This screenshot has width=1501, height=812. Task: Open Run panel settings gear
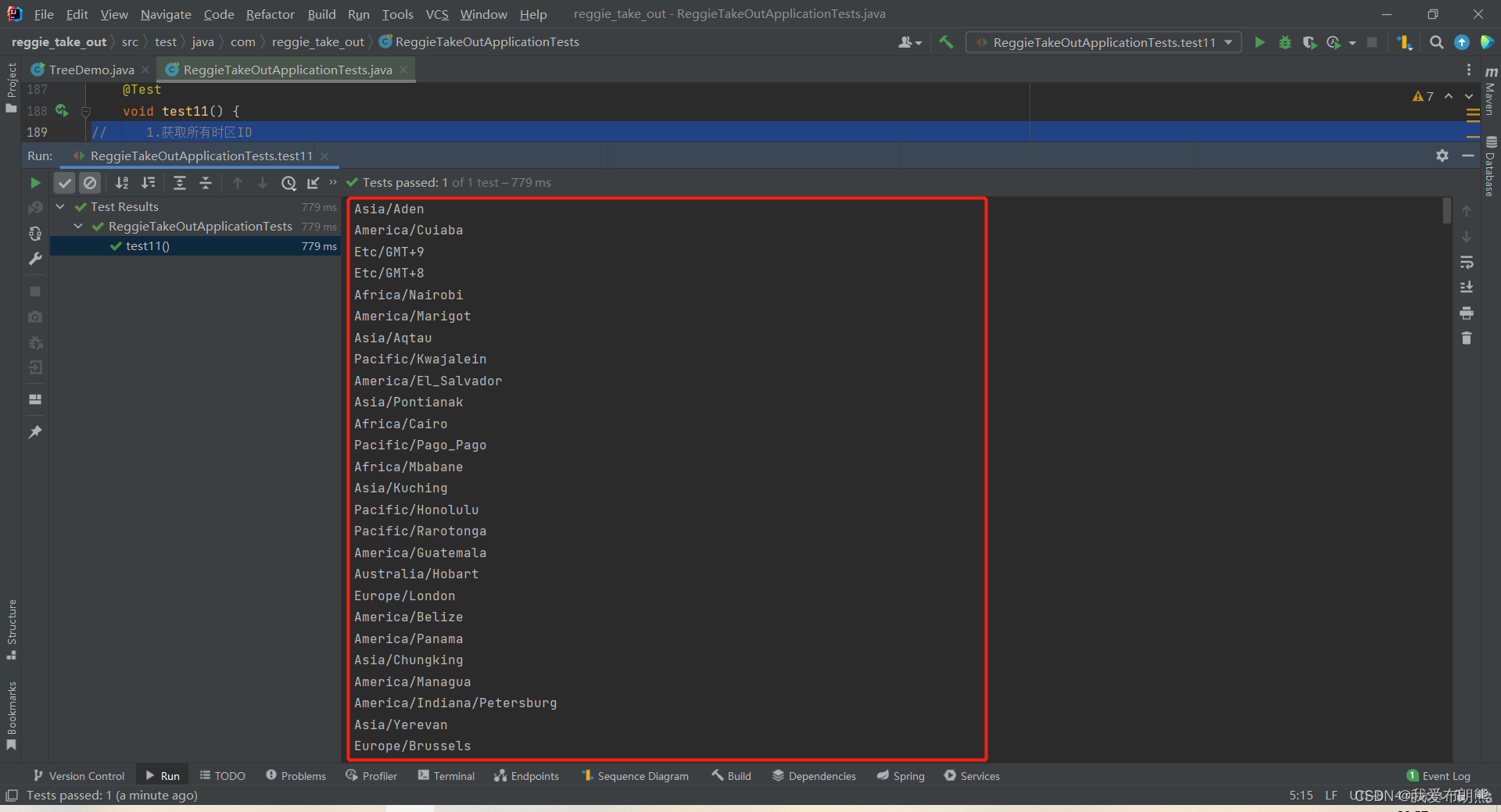(x=1442, y=156)
